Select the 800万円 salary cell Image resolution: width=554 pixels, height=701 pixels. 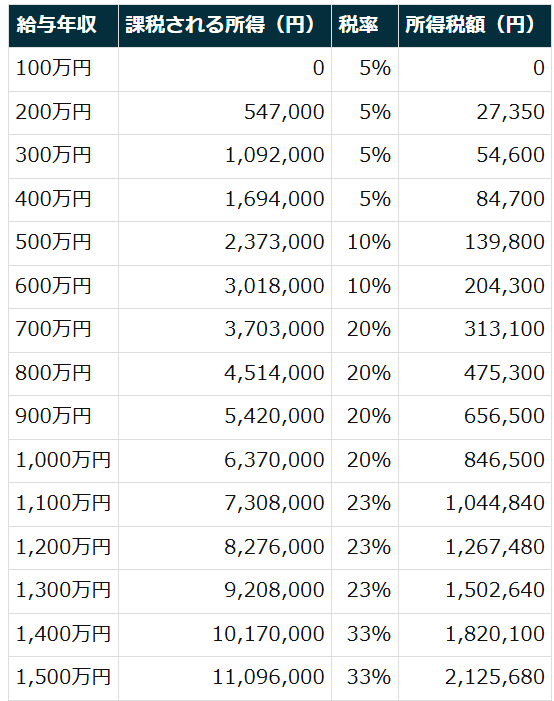[63, 373]
